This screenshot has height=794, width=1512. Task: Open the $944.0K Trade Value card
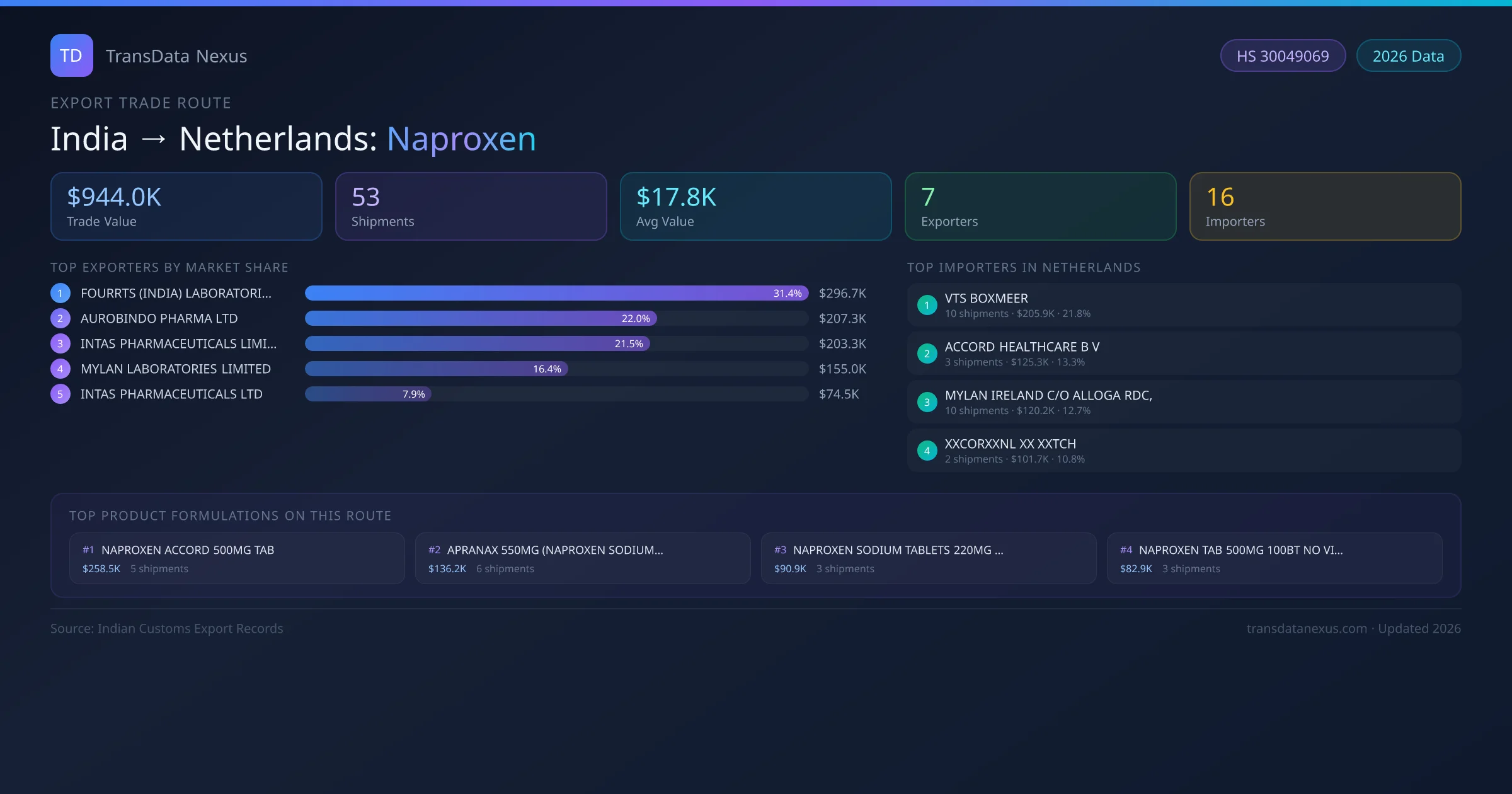[x=186, y=207]
